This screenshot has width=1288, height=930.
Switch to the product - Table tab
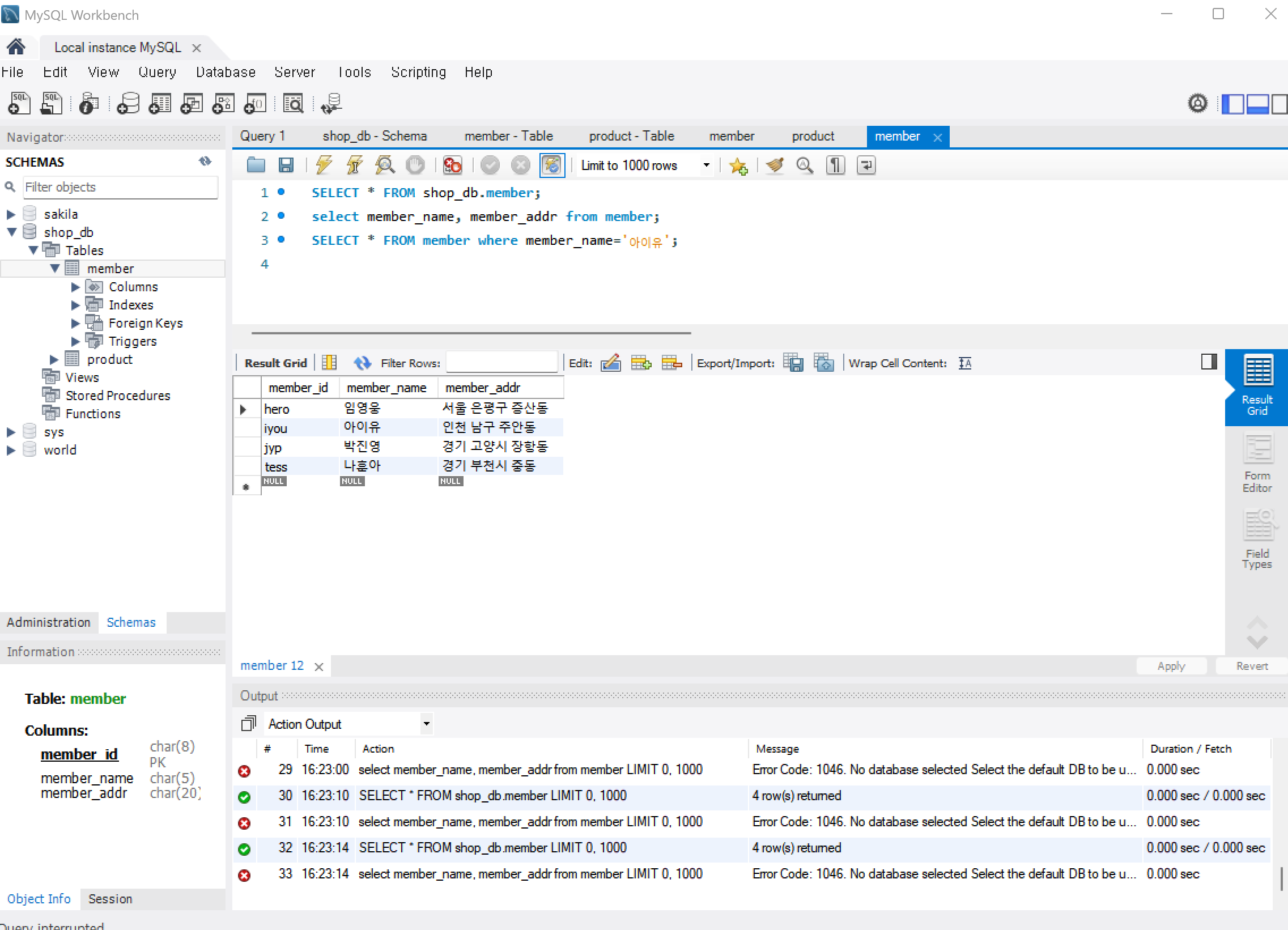[631, 137]
